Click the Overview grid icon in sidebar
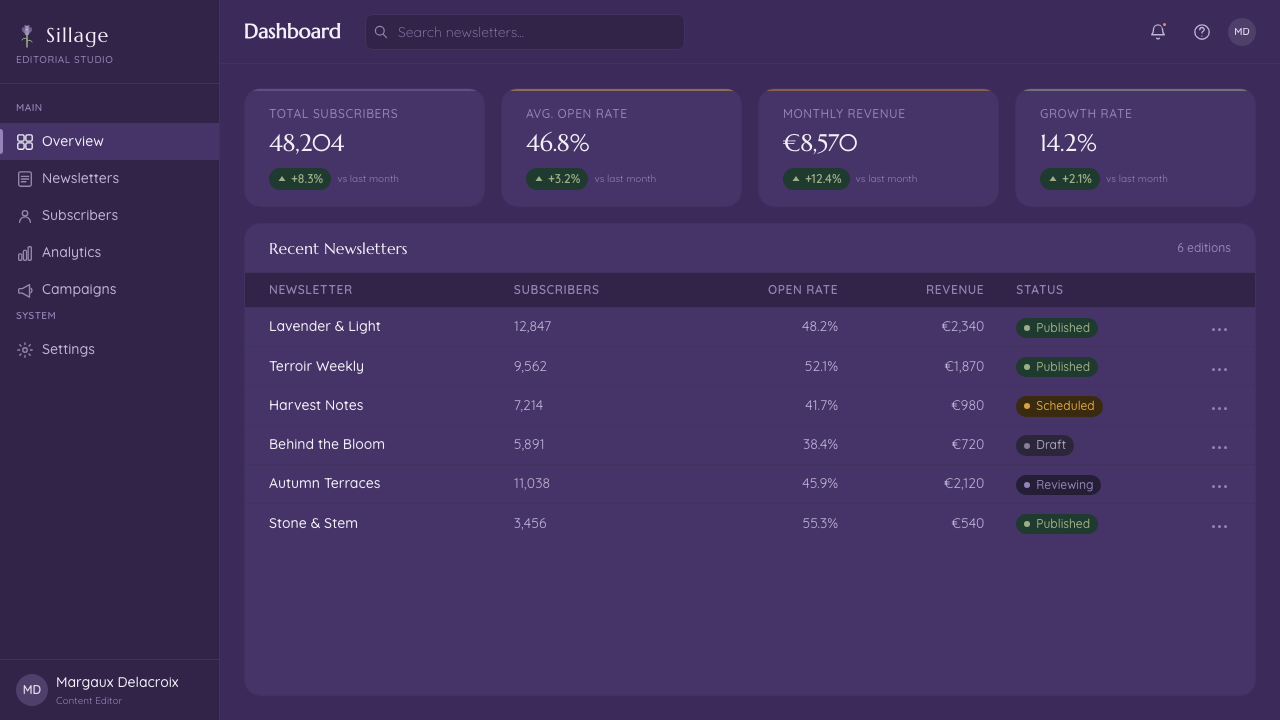The image size is (1280, 720). 25,142
